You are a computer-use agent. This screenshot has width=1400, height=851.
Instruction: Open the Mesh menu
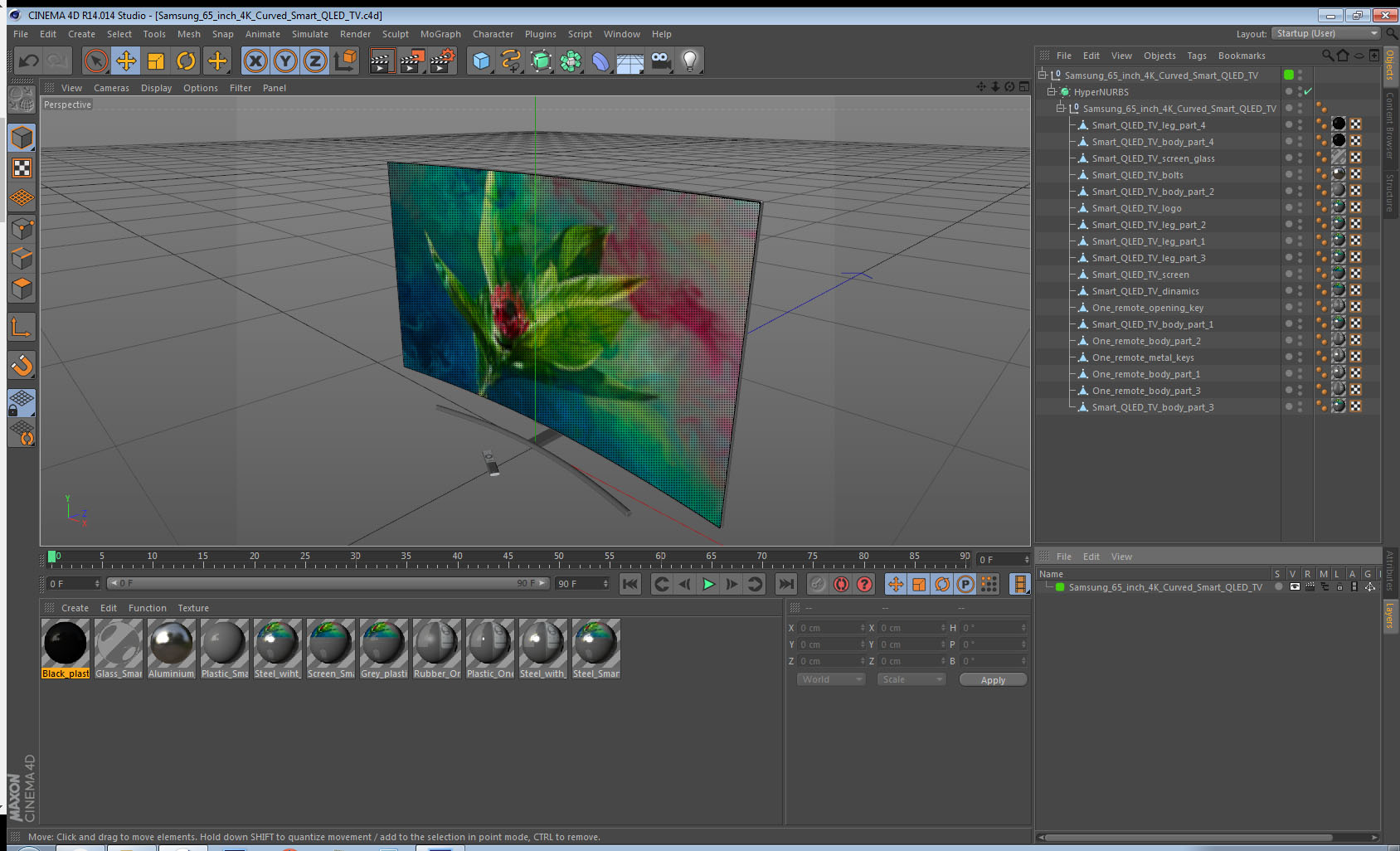tap(189, 34)
